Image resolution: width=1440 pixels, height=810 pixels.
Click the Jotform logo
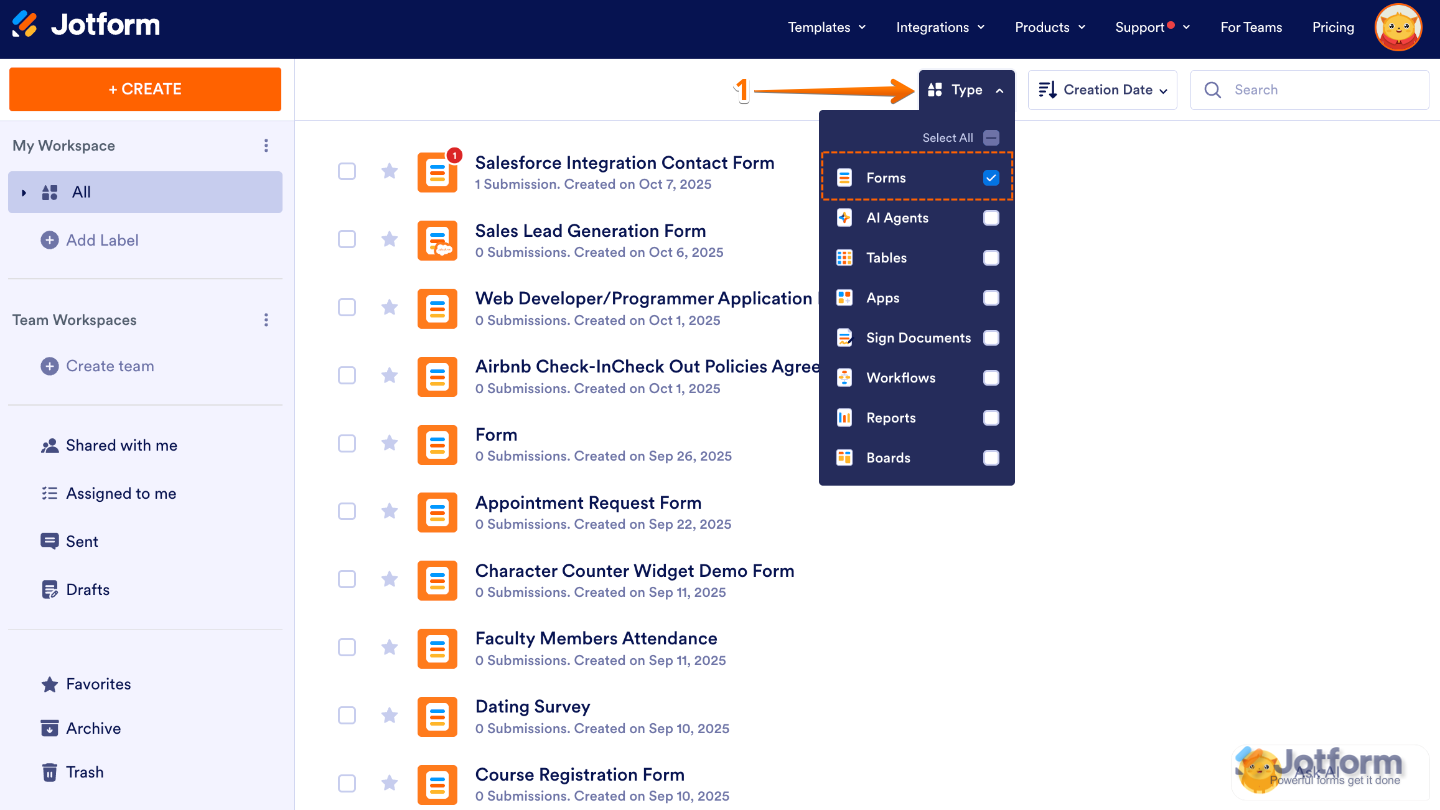click(85, 27)
